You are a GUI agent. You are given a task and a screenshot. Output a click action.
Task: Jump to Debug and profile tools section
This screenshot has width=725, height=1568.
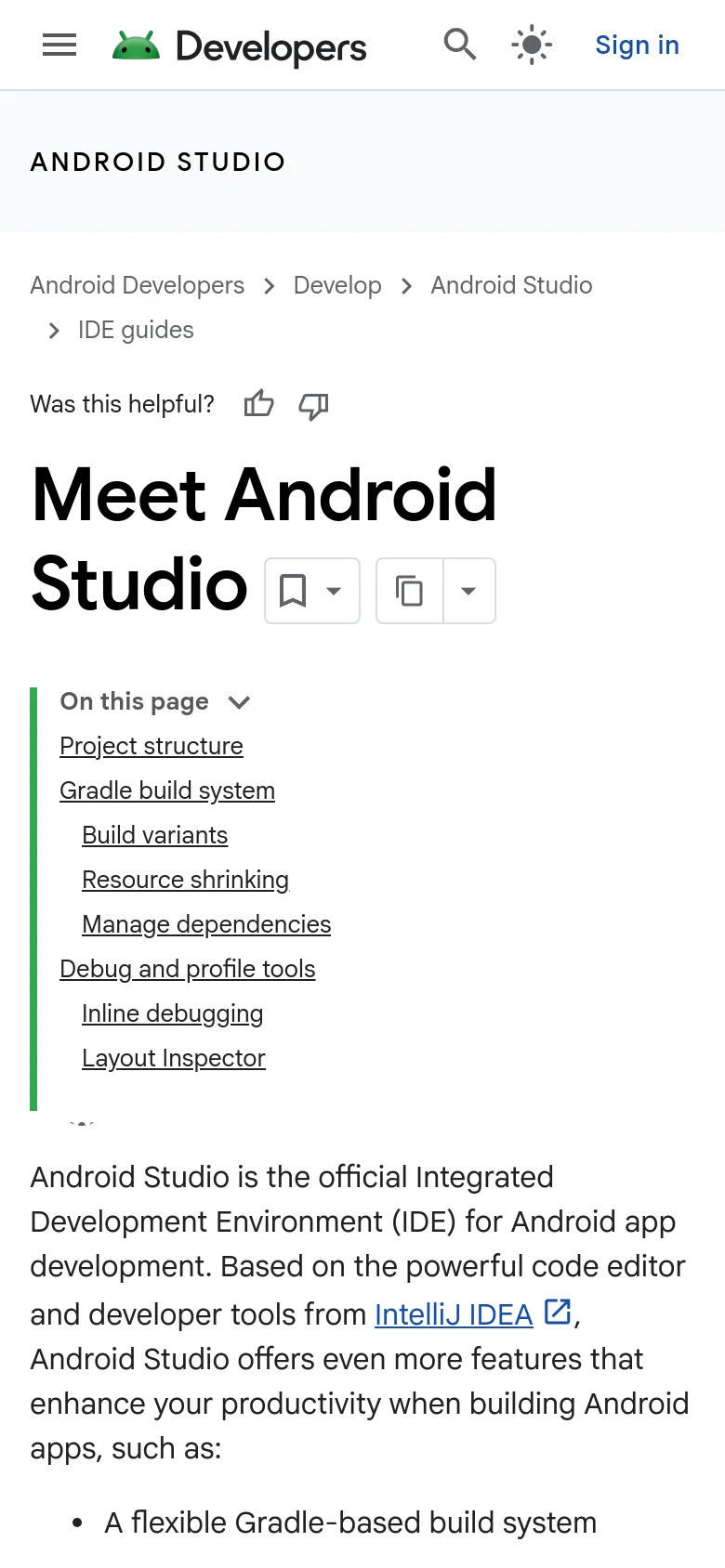[x=188, y=969]
